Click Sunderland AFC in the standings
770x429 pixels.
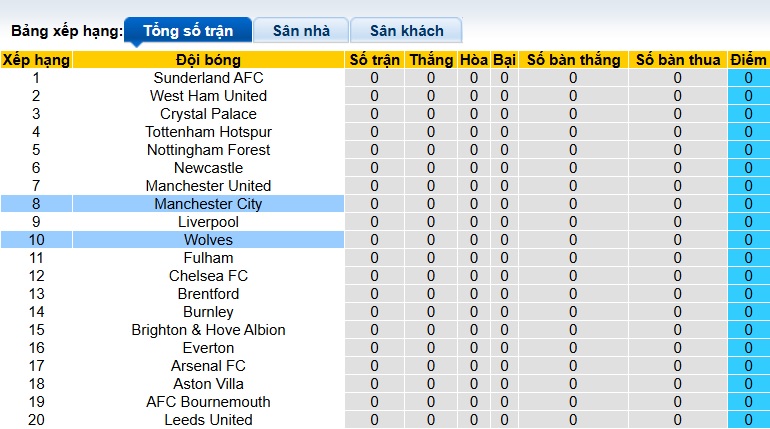[208, 78]
